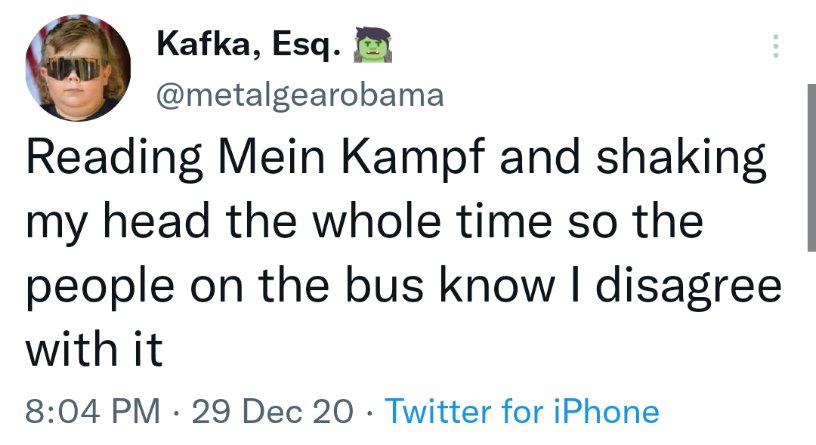816x445 pixels.
Task: Open the tweet's three-dot more options menu
Action: [775, 46]
